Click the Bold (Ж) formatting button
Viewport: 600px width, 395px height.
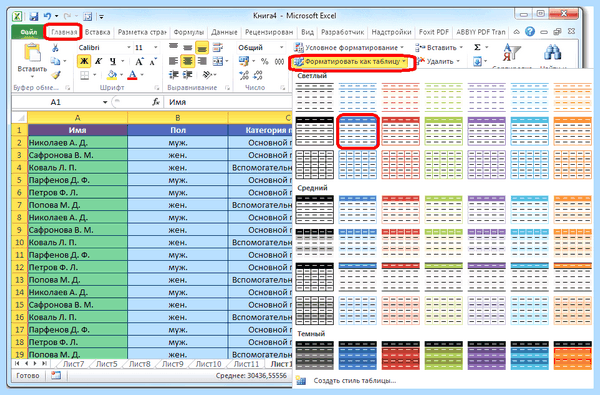[84, 61]
